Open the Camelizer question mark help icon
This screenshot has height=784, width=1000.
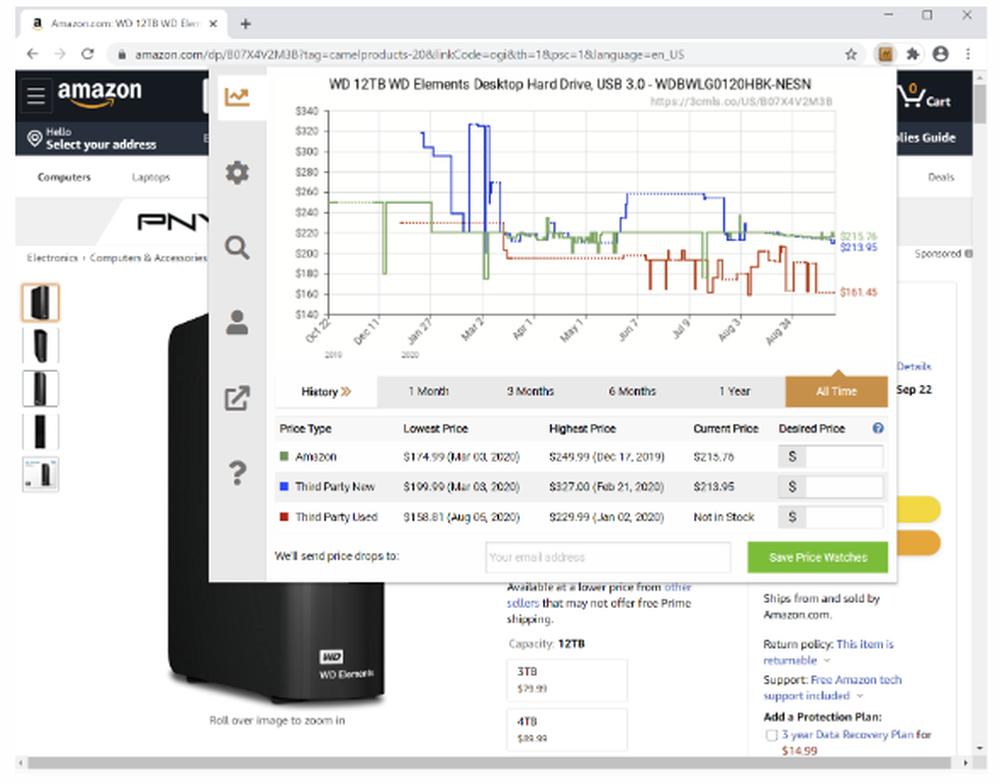click(237, 473)
